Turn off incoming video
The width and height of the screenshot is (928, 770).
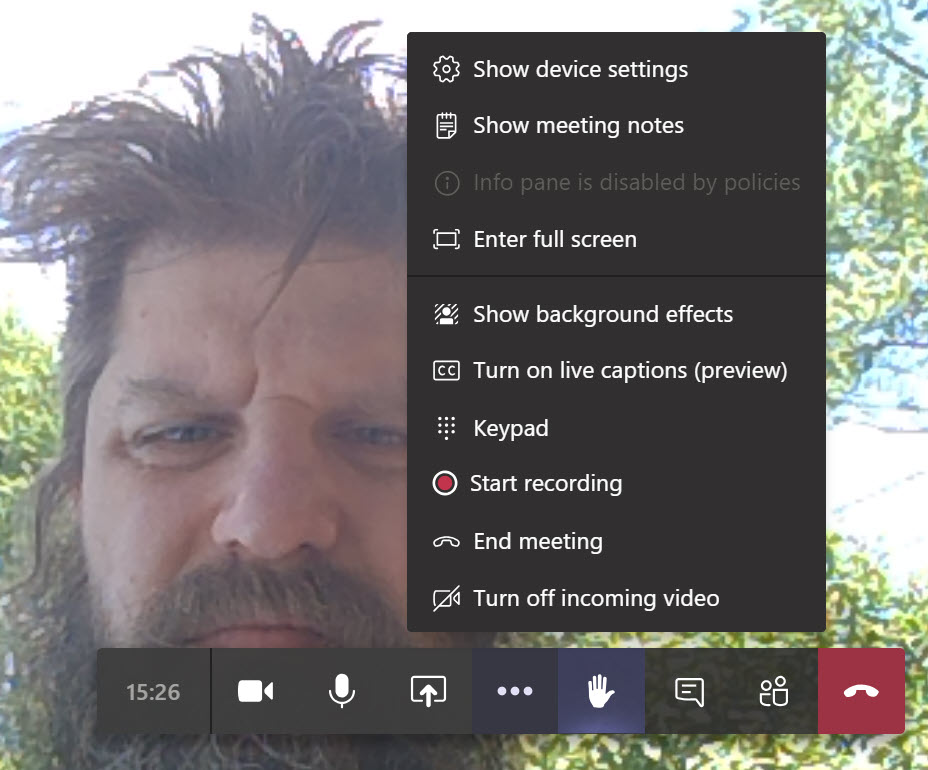click(595, 597)
